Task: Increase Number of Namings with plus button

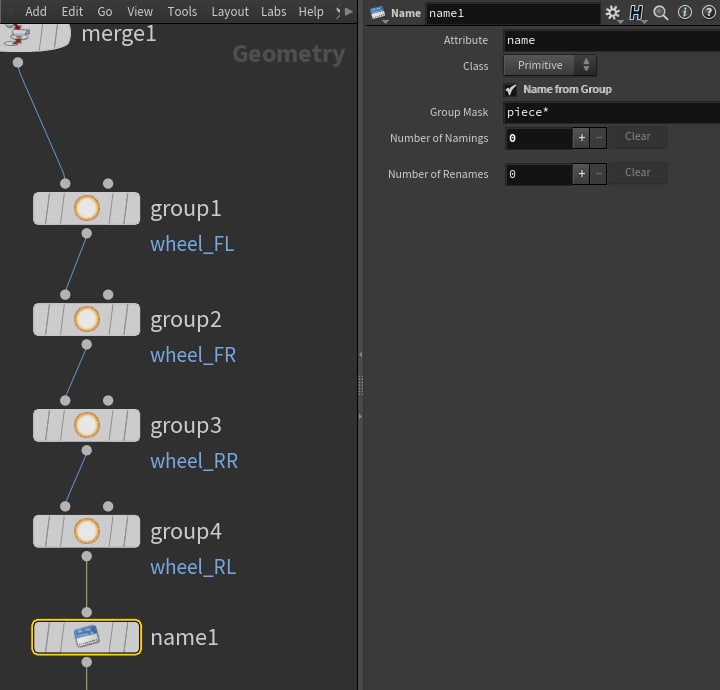Action: (581, 138)
